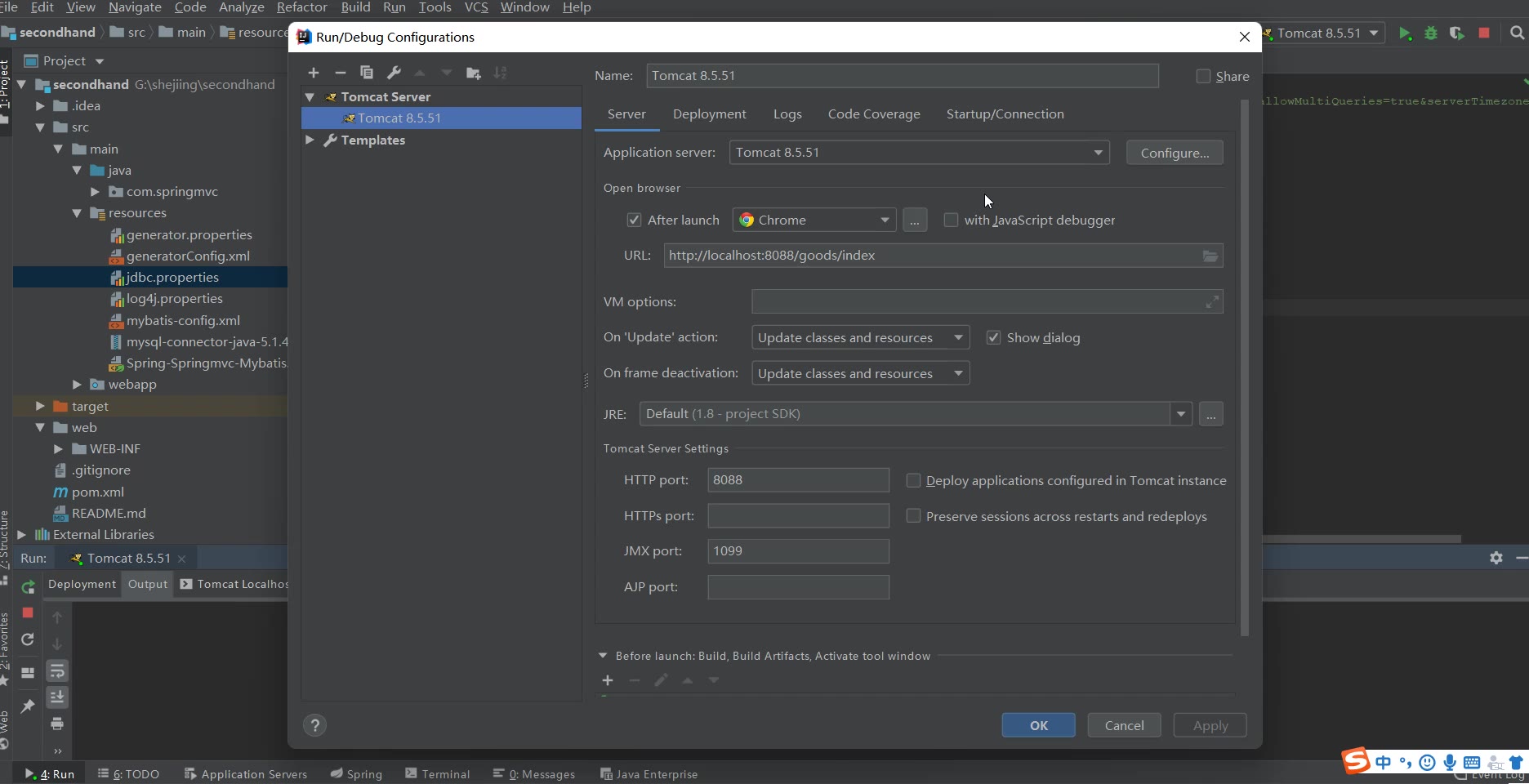Rerun Tomcat icon in Run panel
This screenshot has height=784, width=1529.
(28, 586)
